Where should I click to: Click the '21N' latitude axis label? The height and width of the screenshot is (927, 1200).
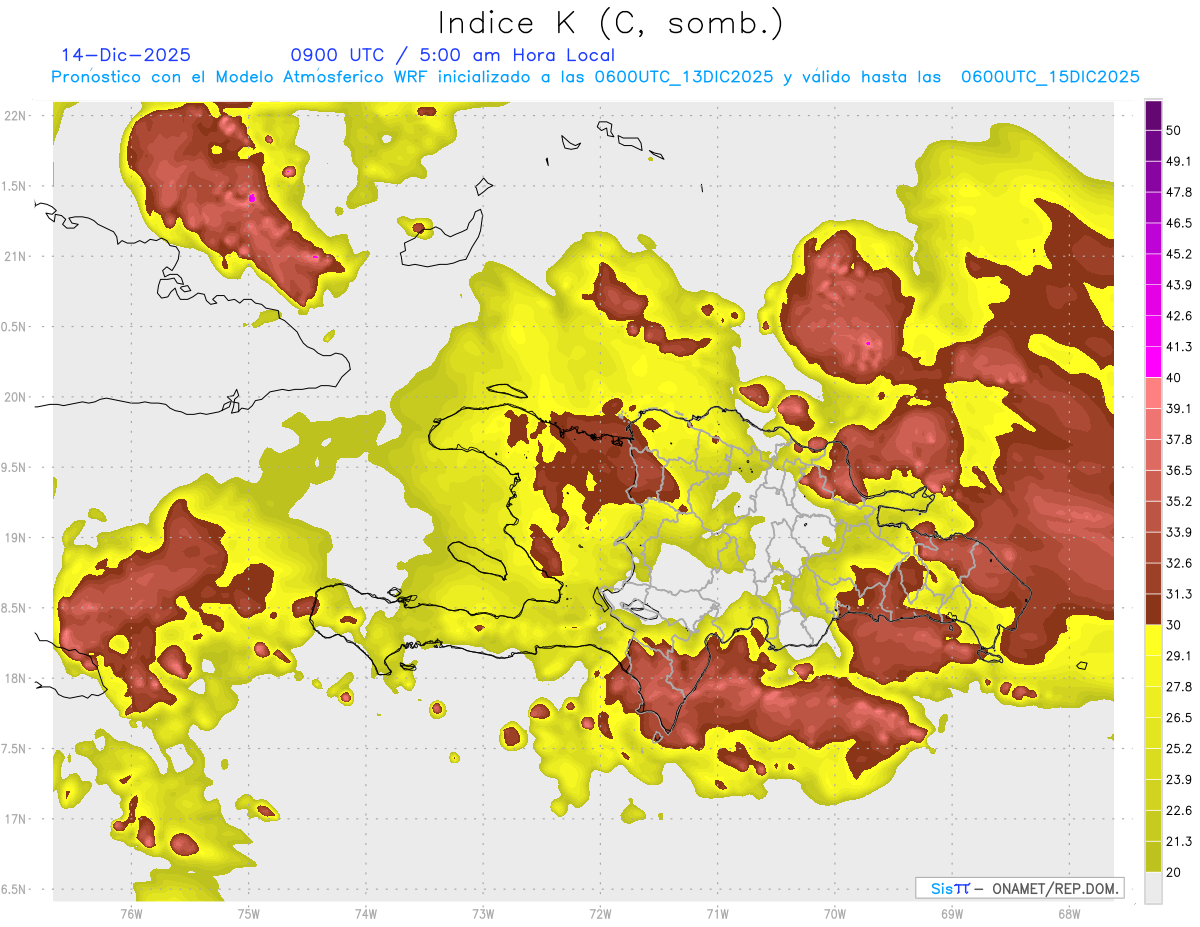point(14,257)
